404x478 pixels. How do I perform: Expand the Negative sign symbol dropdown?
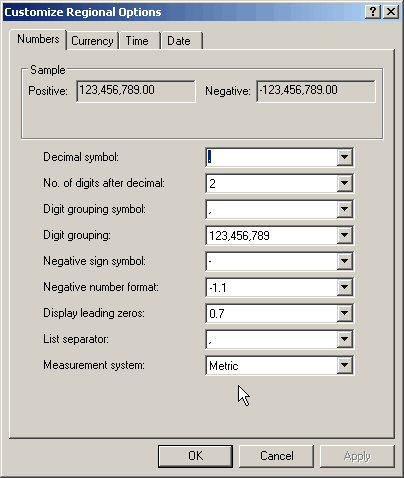[344, 261]
